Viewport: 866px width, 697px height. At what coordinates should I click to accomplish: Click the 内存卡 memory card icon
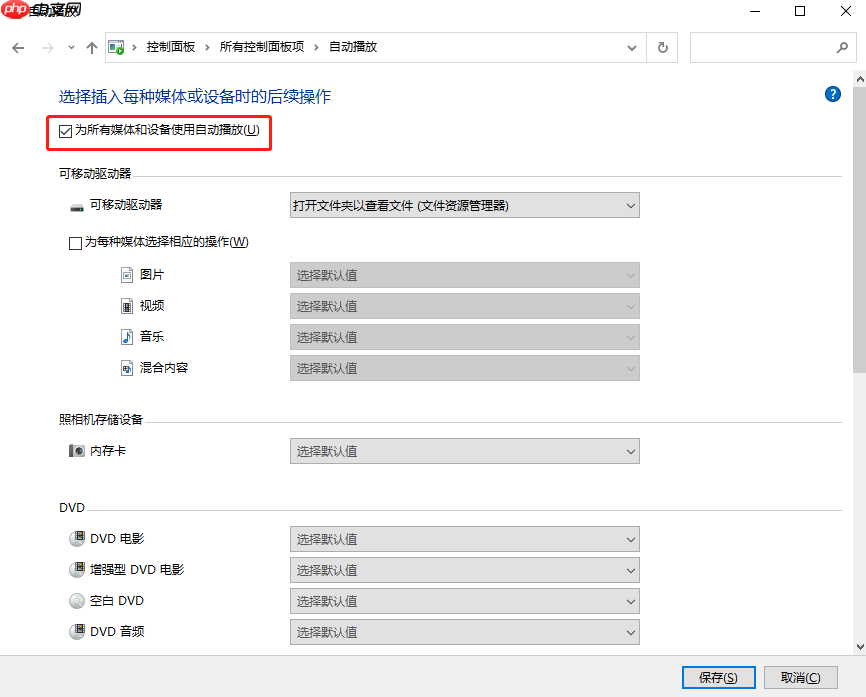(78, 450)
